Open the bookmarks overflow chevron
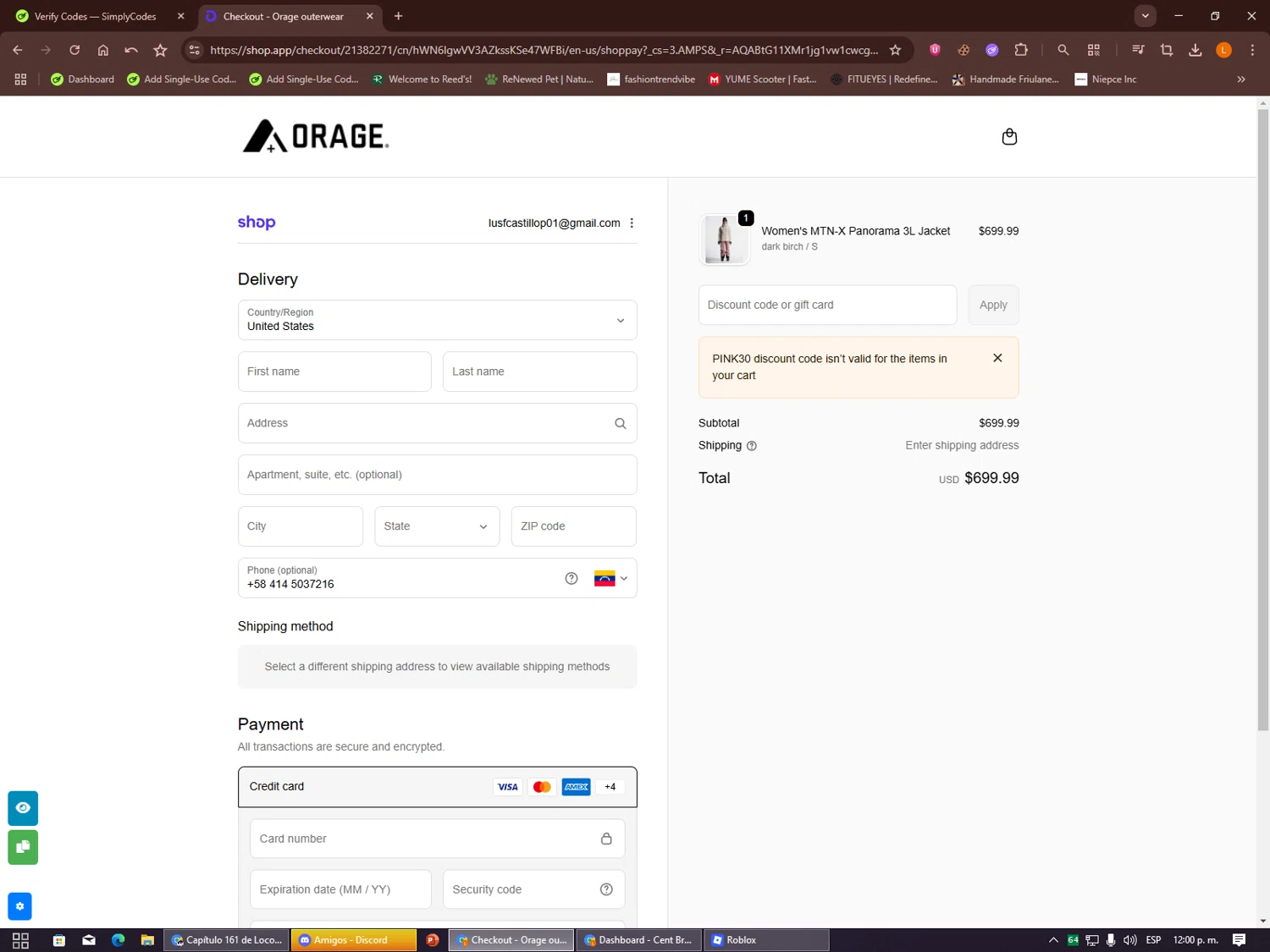Viewport: 1270px width, 952px height. point(1241,80)
